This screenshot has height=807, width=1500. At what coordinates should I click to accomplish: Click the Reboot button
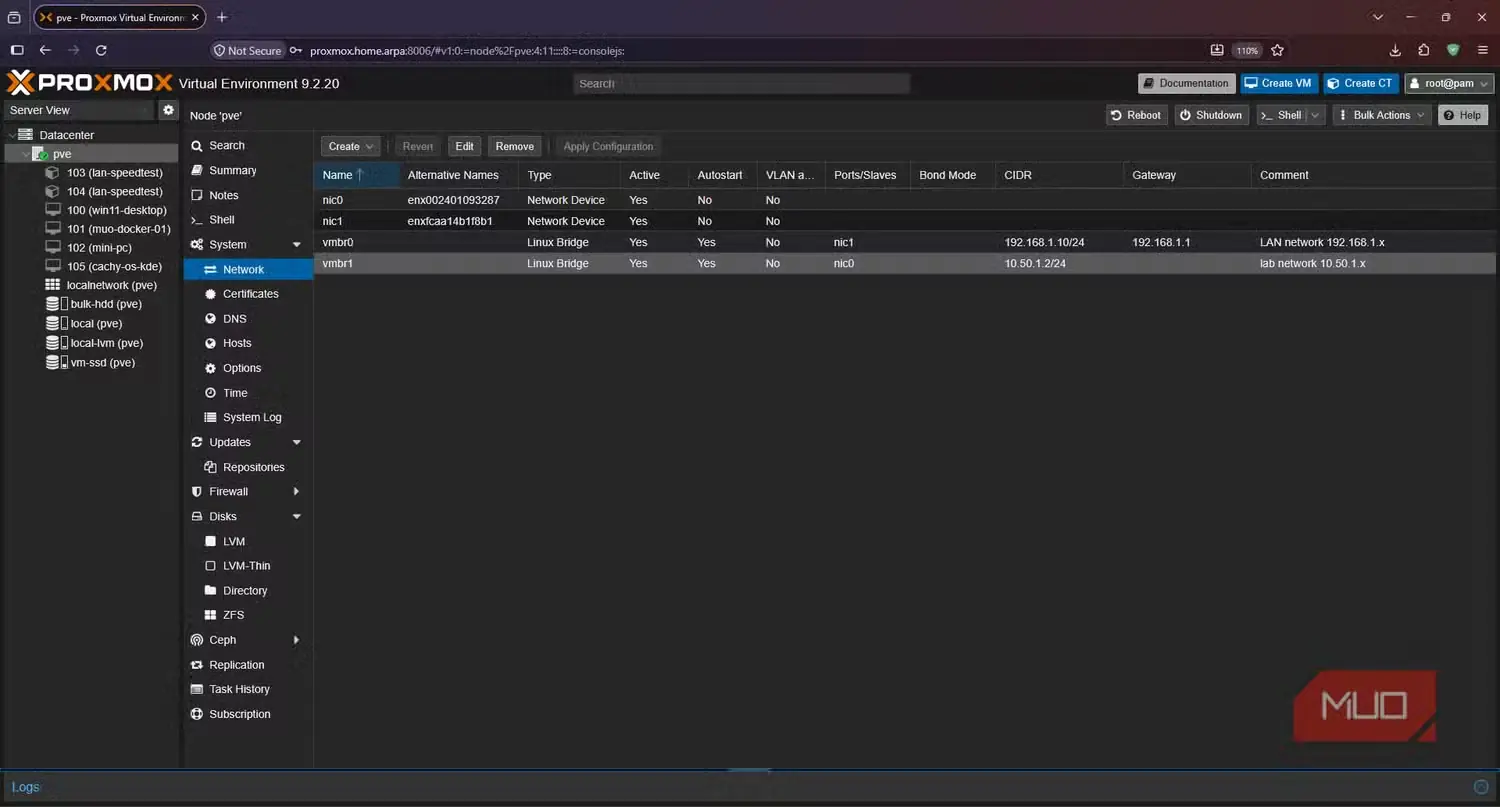tap(1136, 115)
